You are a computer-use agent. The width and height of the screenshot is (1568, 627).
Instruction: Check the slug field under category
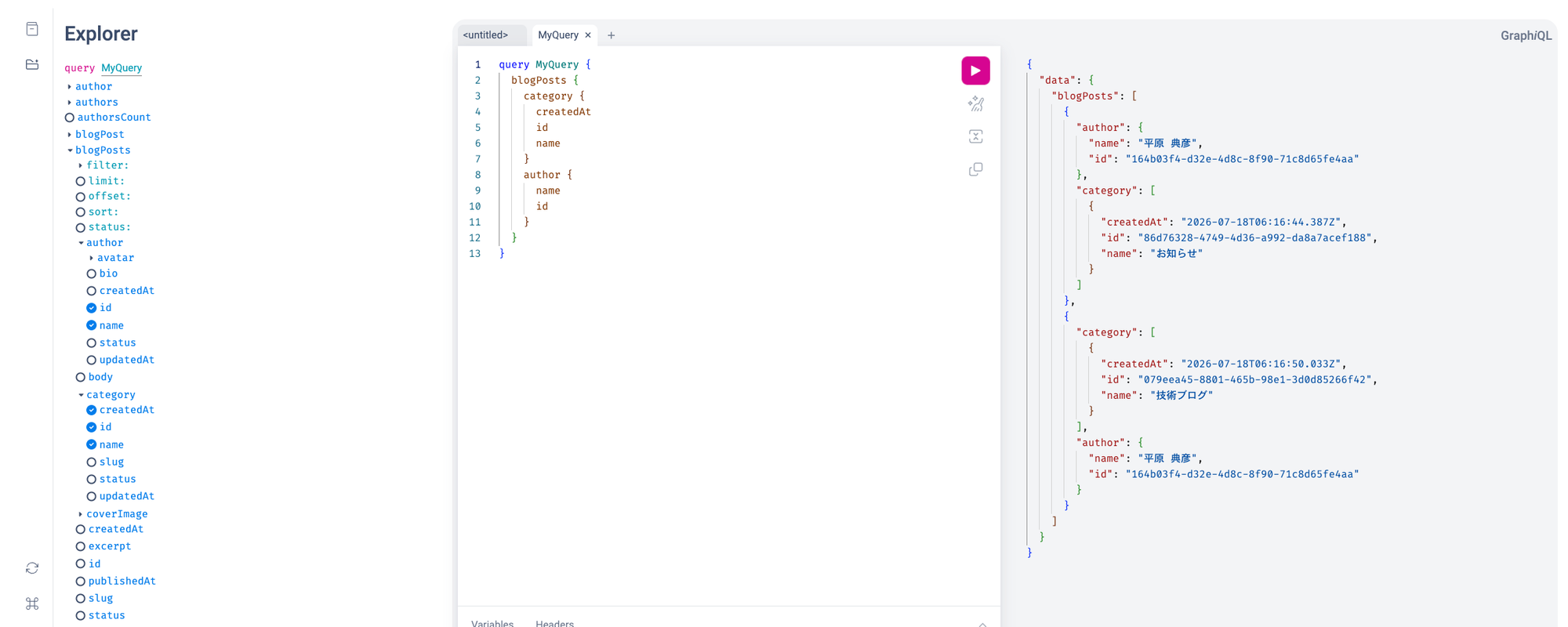point(92,462)
